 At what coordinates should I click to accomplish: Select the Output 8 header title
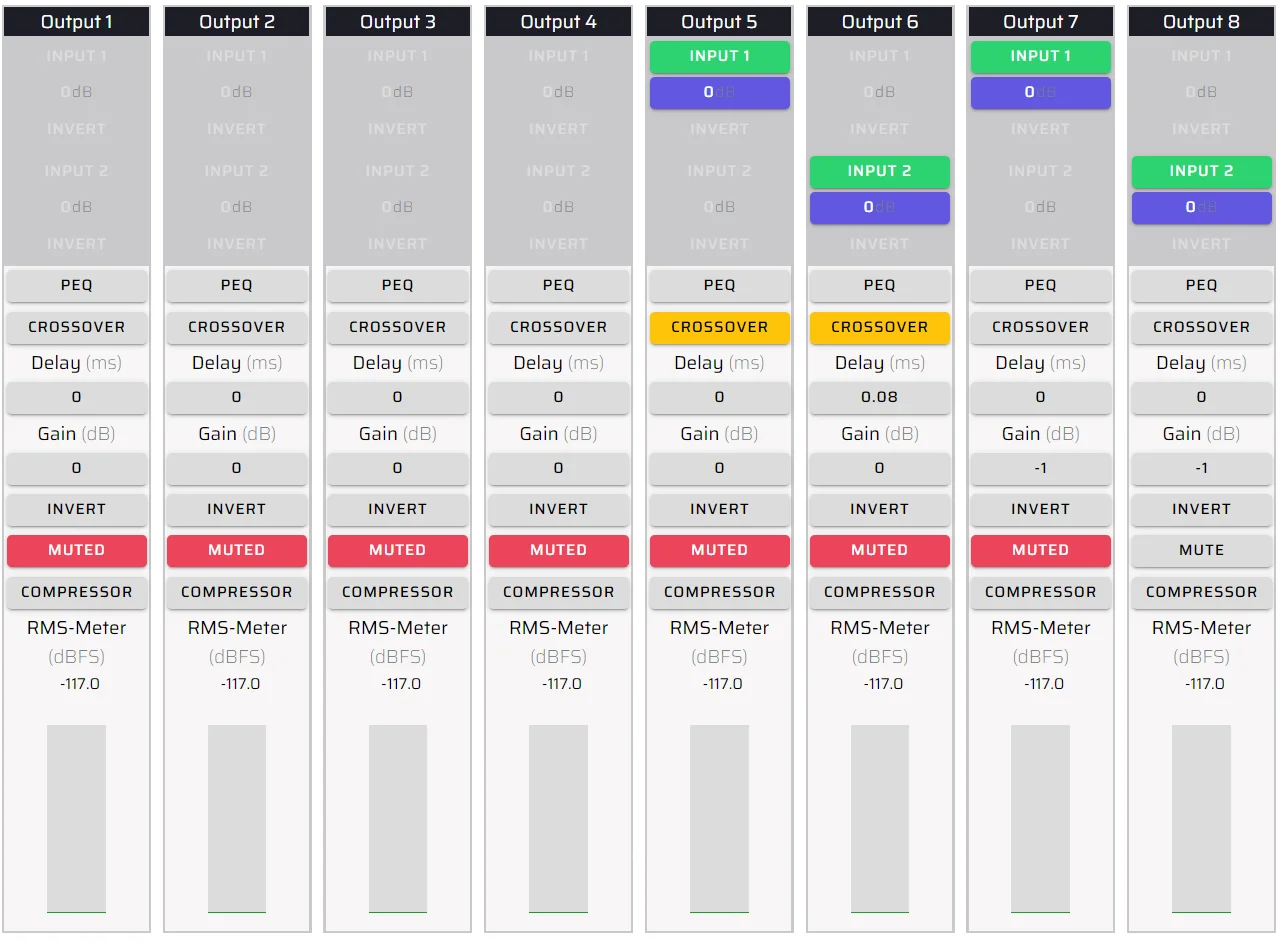(x=1201, y=22)
